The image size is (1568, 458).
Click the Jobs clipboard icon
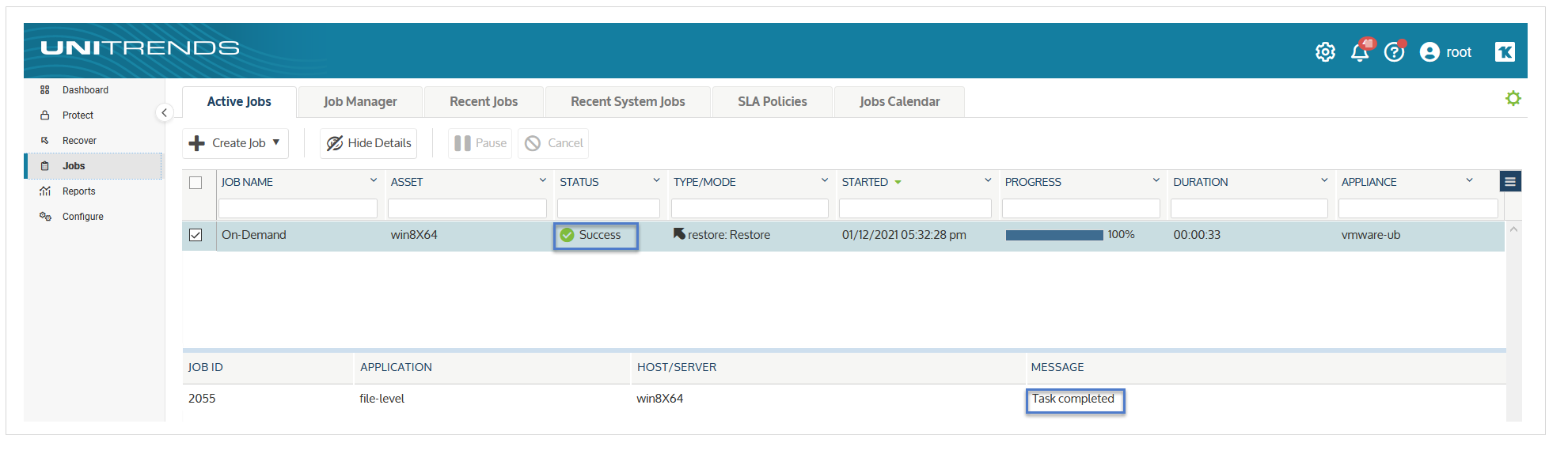click(x=45, y=166)
